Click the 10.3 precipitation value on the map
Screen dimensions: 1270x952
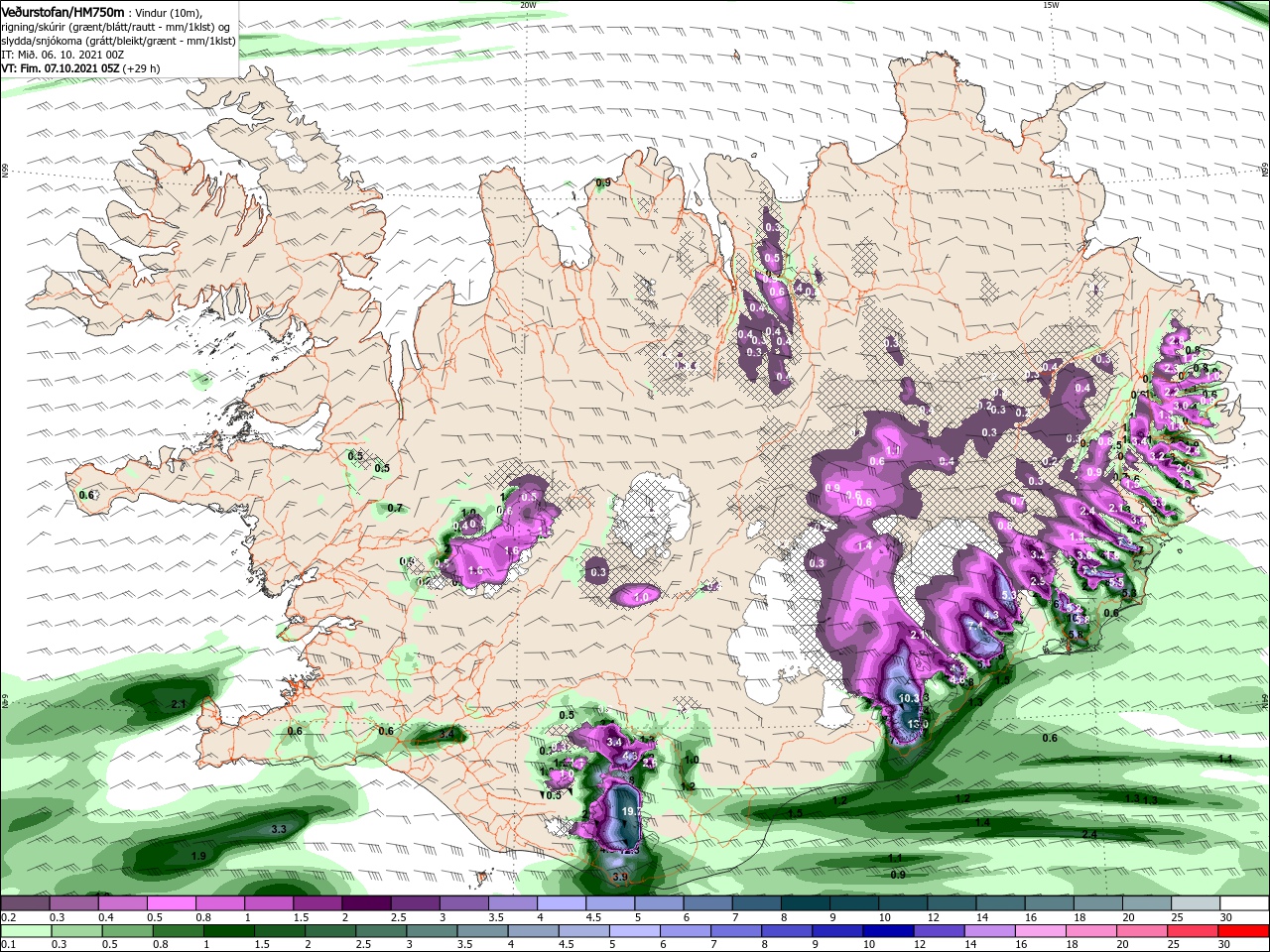point(910,698)
